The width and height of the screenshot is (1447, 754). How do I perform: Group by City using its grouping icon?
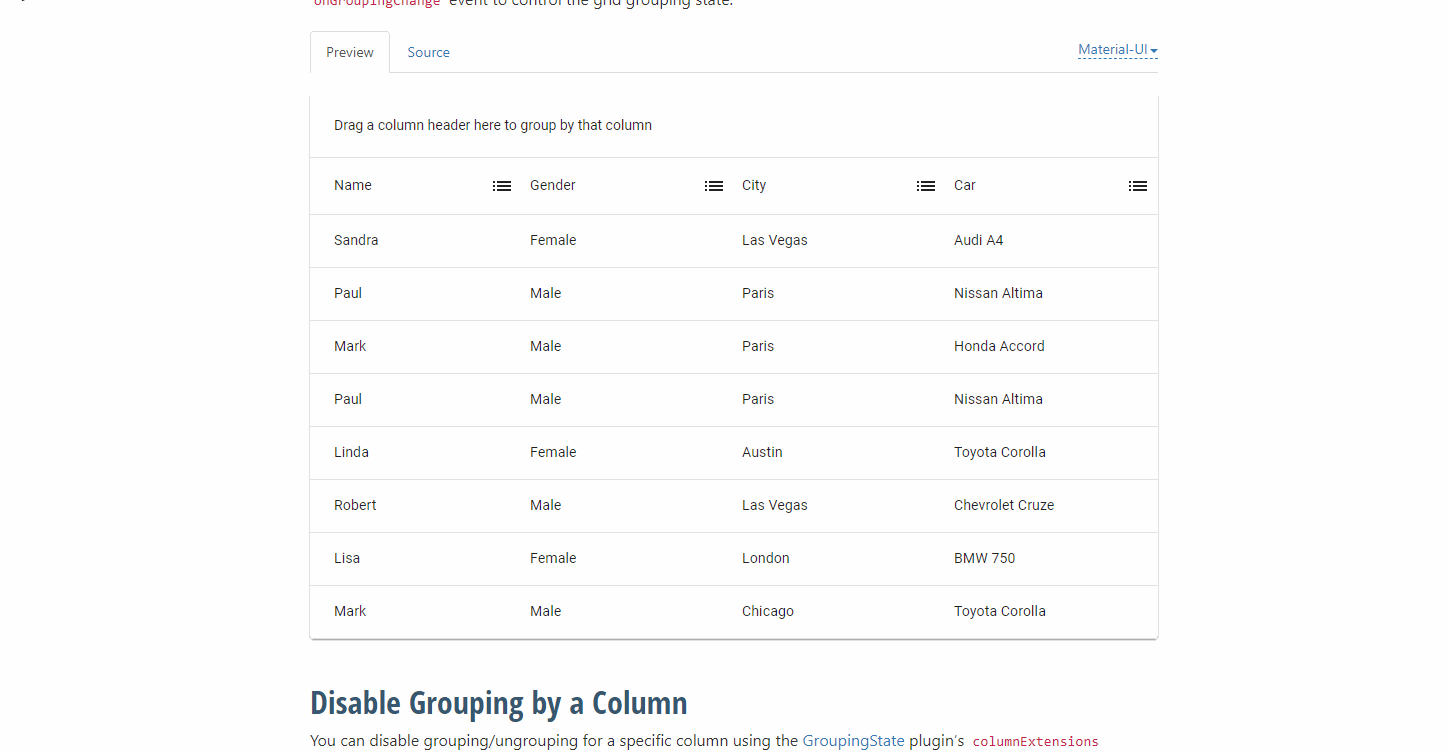(x=925, y=185)
